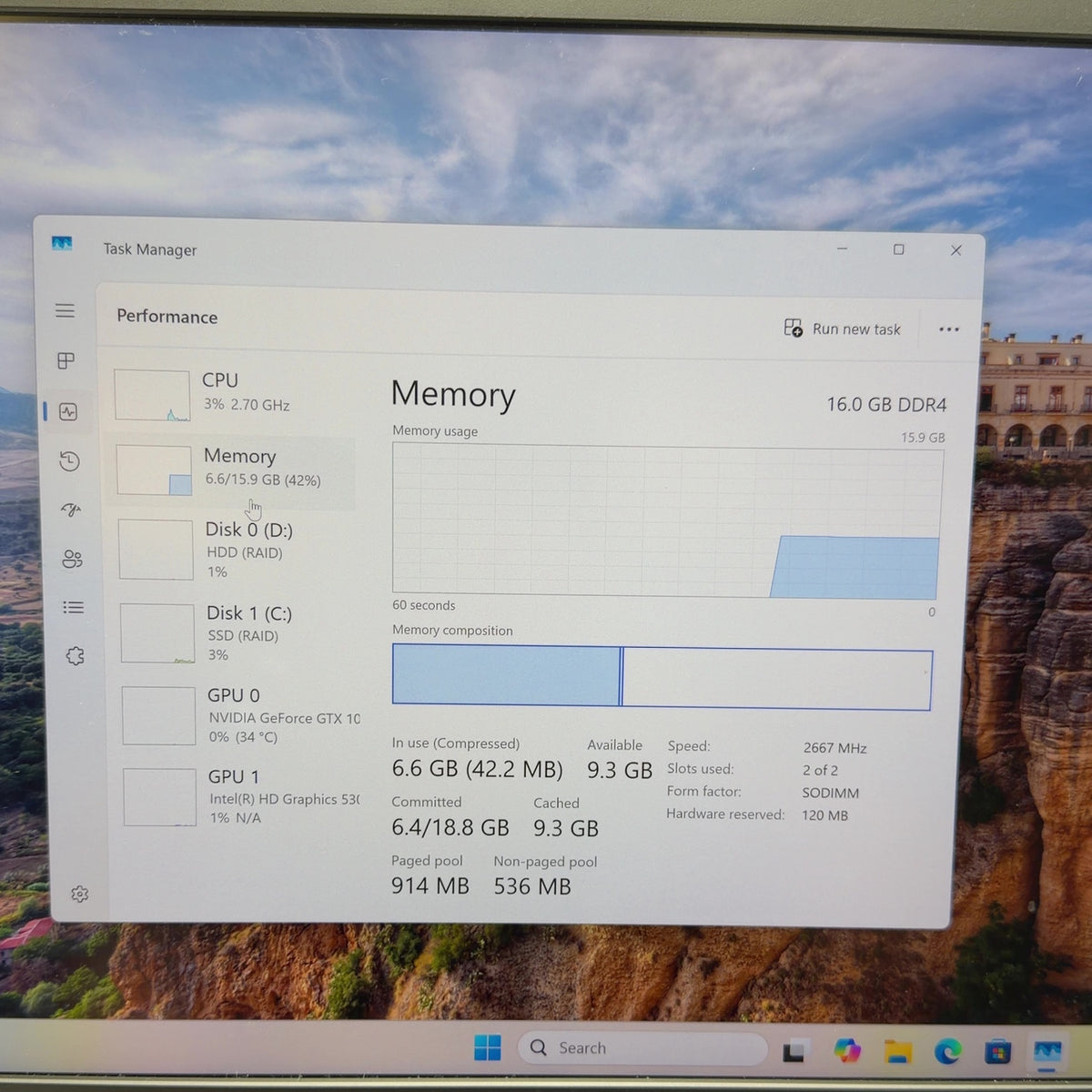The image size is (1092, 1092).
Task: Open Microsoft Store from the taskbar
Action: point(997,1053)
